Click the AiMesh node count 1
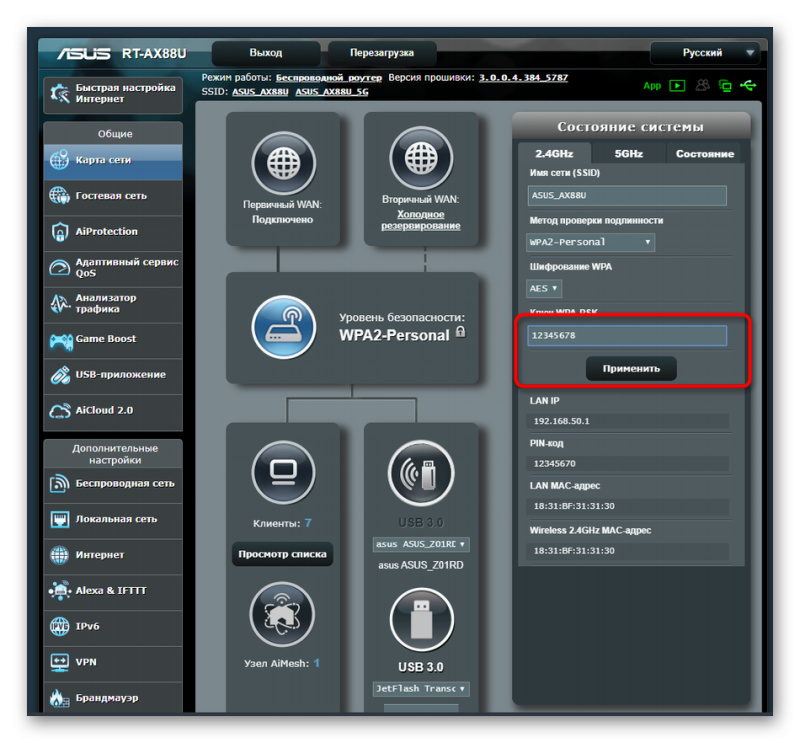Screen dimensions: 800x743 click(316, 663)
